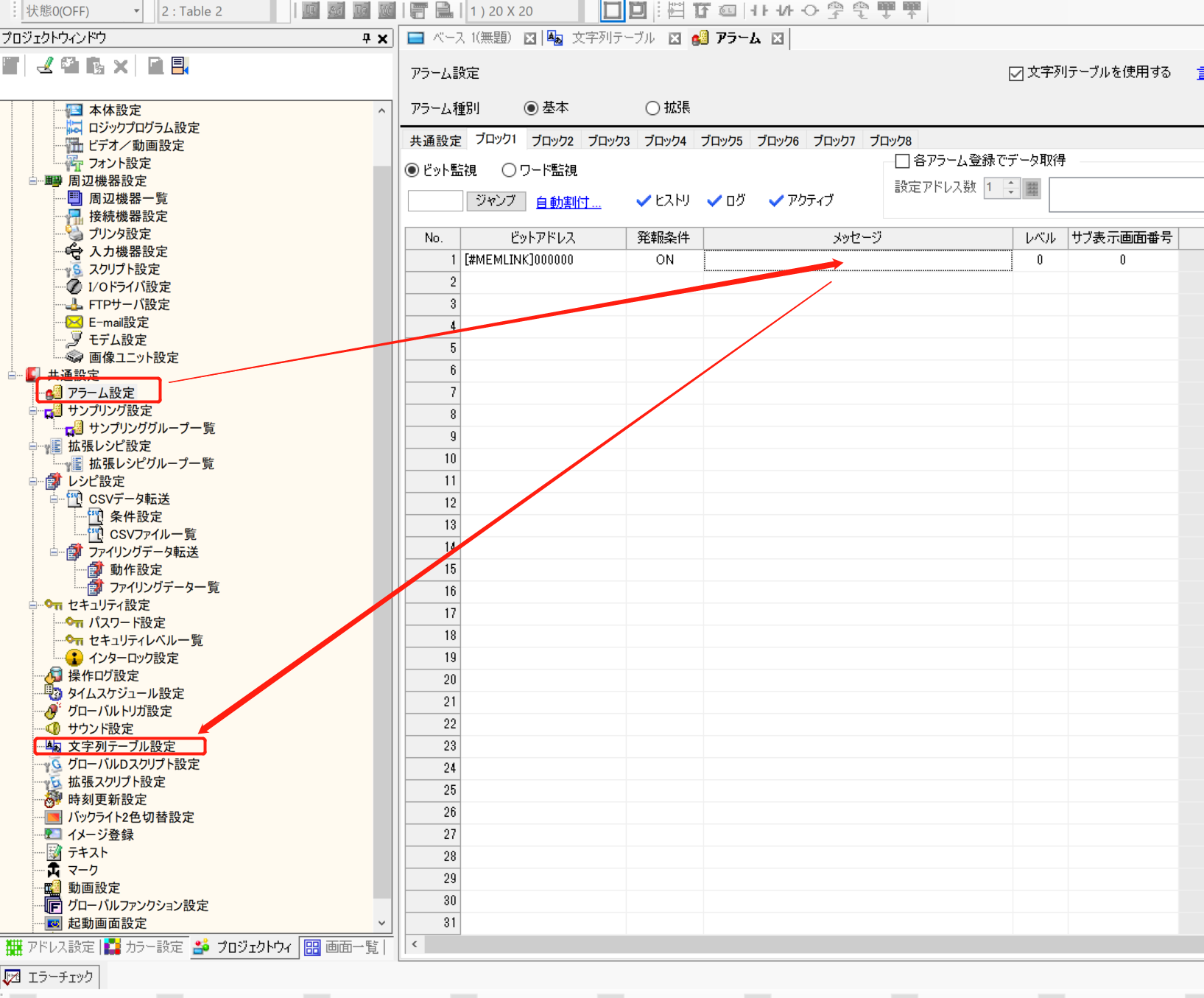Image resolution: width=1204 pixels, height=998 pixels.
Task: Open the 状態0(OFF) dropdown
Action: [136, 11]
